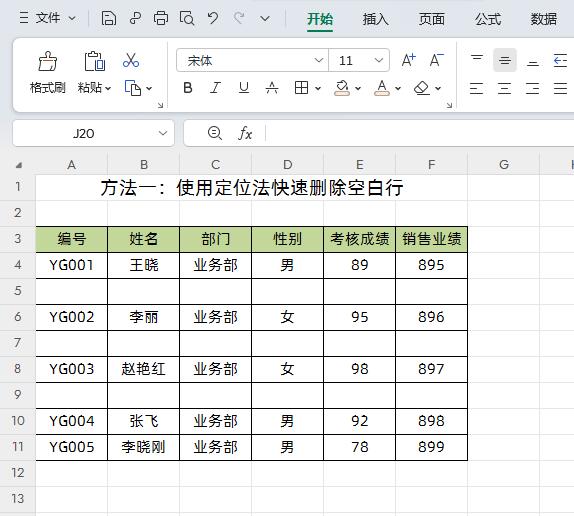Viewport: 574px width, 516px height.
Task: Open the 公式 tab
Action: pos(488,19)
